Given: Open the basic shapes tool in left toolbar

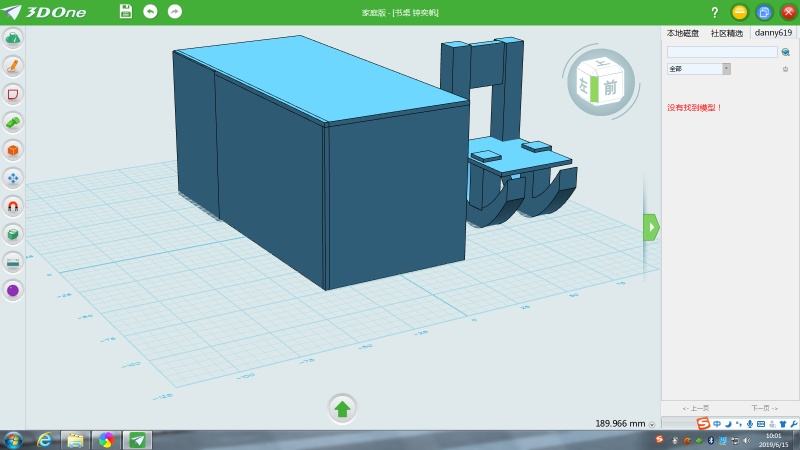Looking at the screenshot, I should (x=13, y=38).
